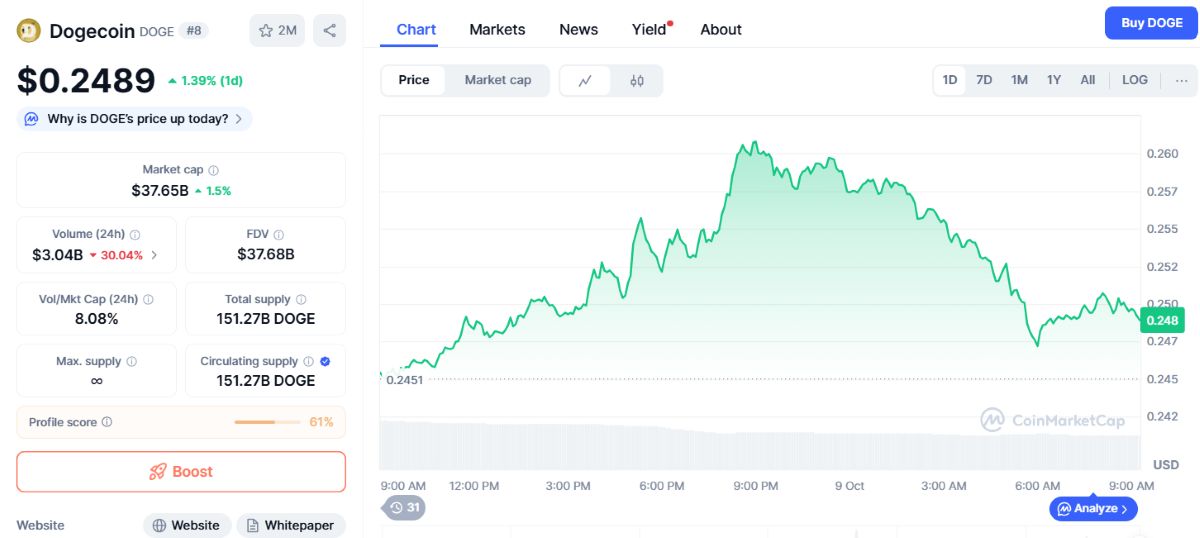Add Dogecoin to watchlist with star button
The height and width of the screenshot is (538, 1200).
pos(277,31)
